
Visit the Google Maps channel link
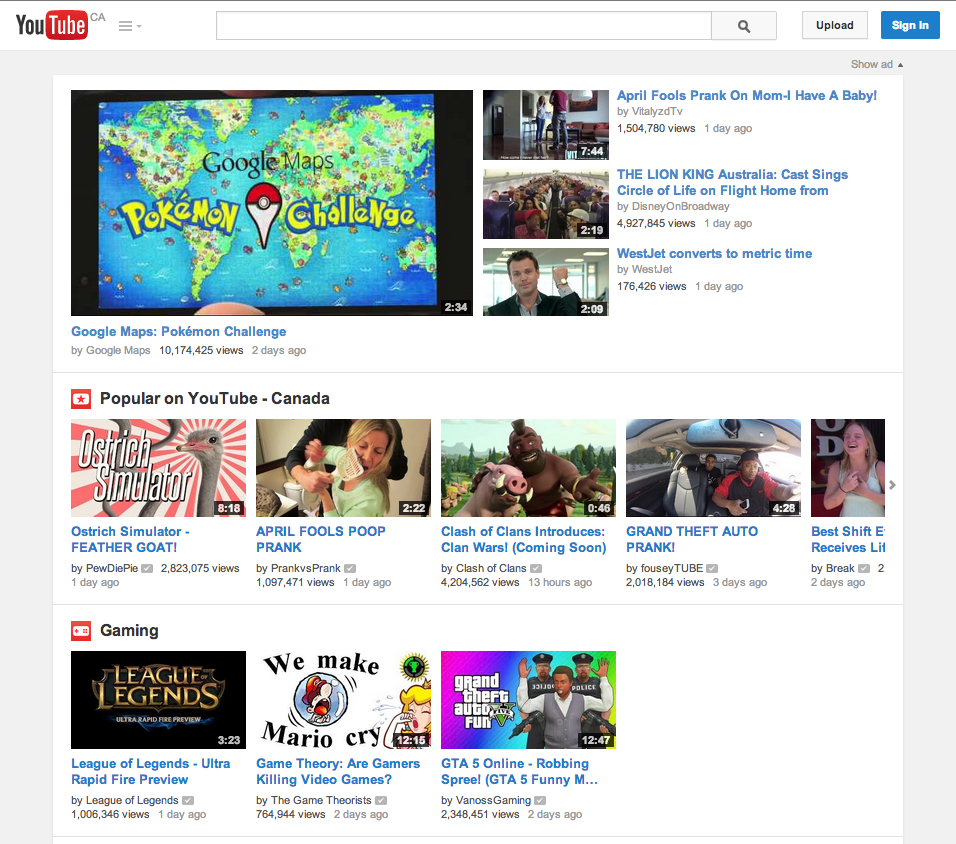pyautogui.click(x=118, y=350)
